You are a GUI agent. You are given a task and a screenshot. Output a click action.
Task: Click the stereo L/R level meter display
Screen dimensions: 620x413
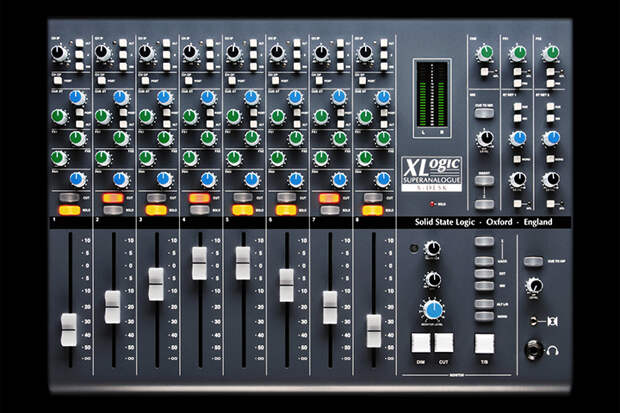pyautogui.click(x=432, y=98)
